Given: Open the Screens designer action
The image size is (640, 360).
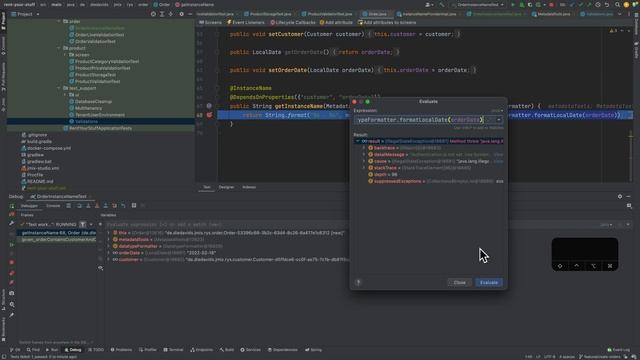Looking at the screenshot, I should coord(210,22).
